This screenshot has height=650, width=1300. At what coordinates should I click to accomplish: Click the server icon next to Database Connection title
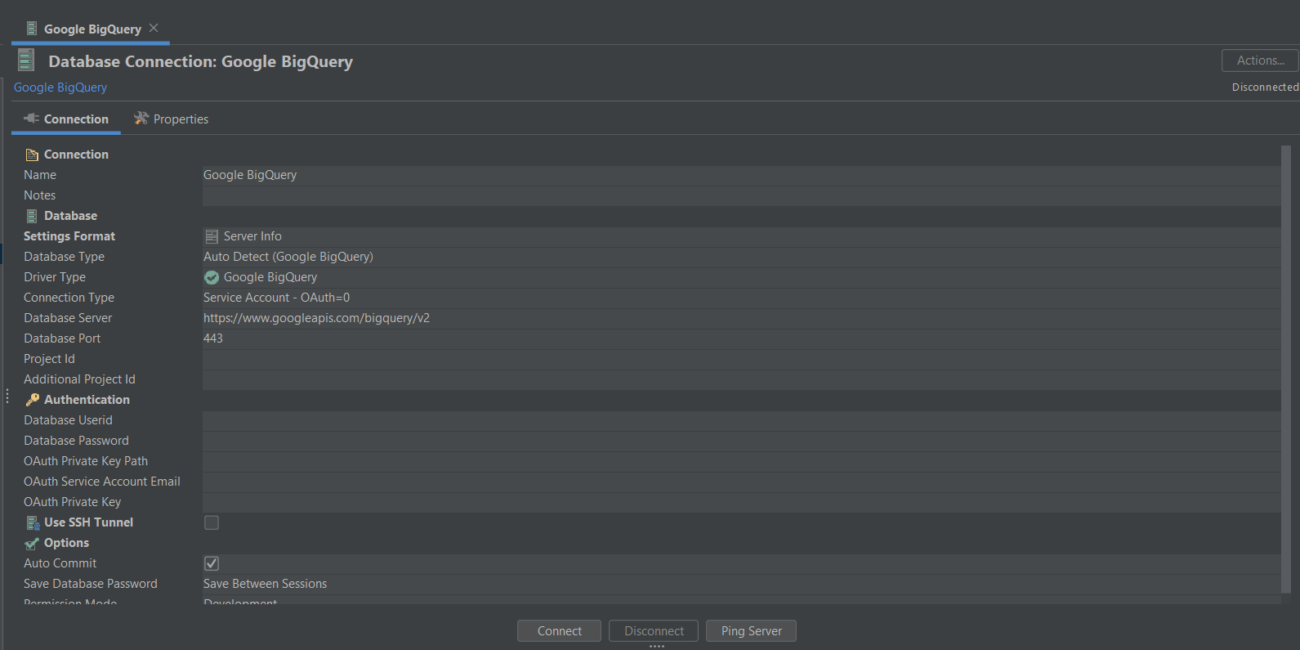tap(25, 59)
